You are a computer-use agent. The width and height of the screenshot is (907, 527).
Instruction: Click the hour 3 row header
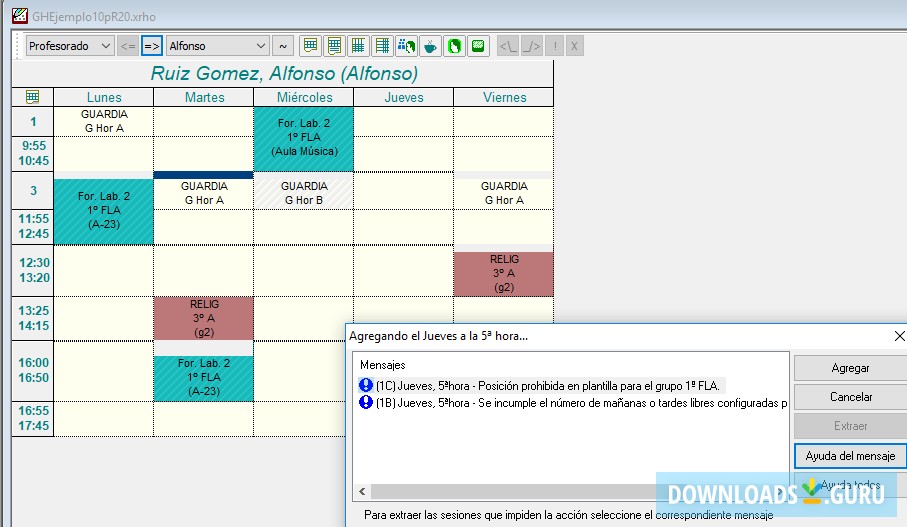click(33, 191)
